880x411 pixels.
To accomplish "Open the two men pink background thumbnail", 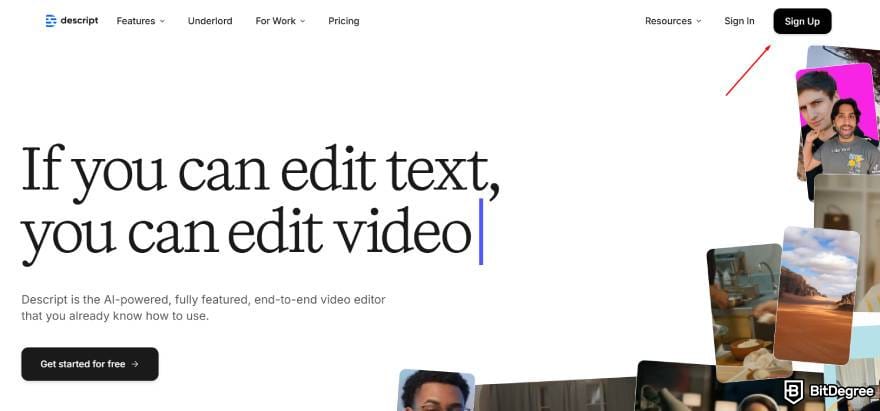I will pos(837,121).
